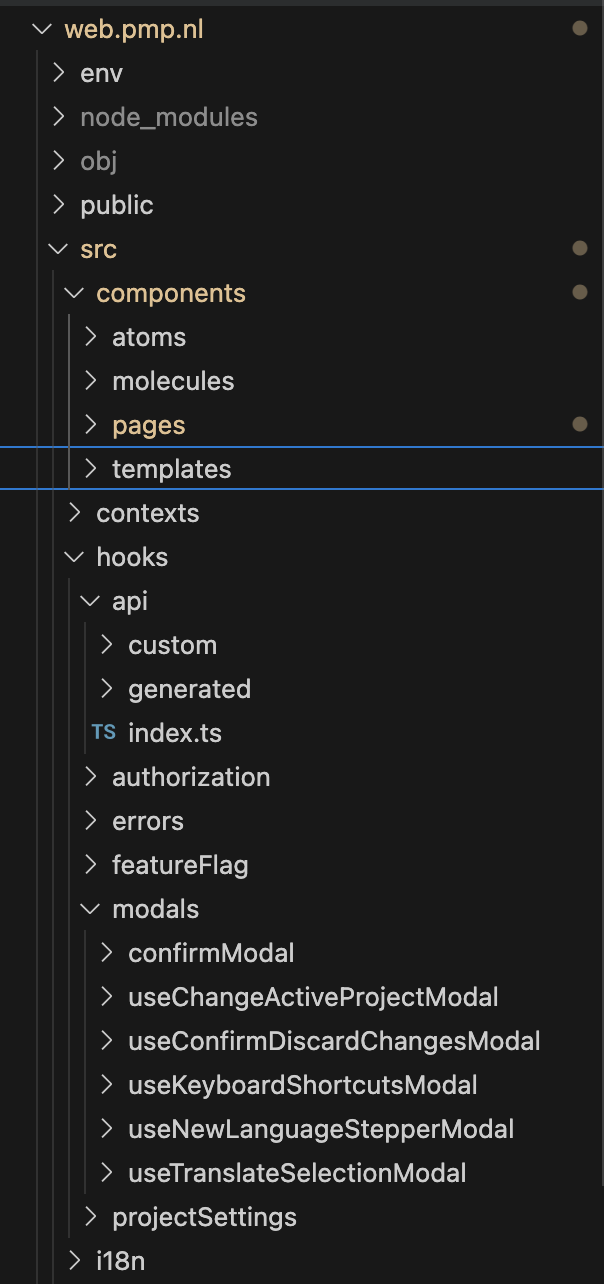The image size is (604, 1284).
Task: Collapse the modals folder chevron
Action: point(91,909)
